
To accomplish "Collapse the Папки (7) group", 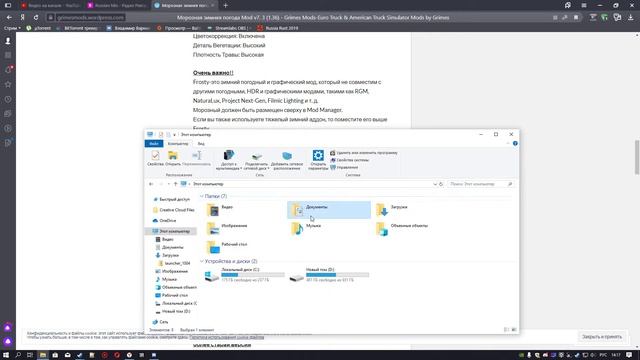I will pyautogui.click(x=202, y=196).
